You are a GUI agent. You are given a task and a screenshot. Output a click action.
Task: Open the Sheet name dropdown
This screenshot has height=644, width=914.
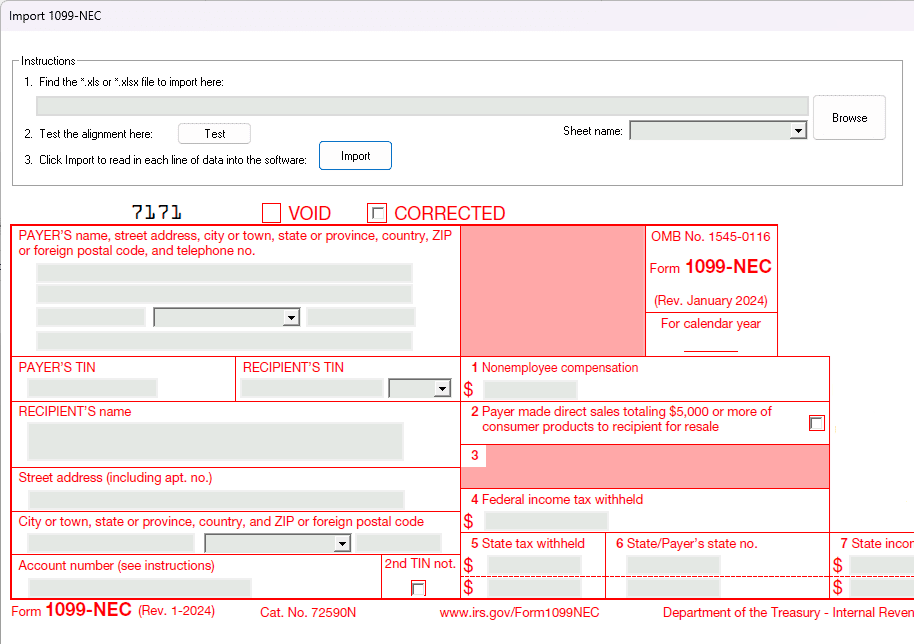click(718, 131)
